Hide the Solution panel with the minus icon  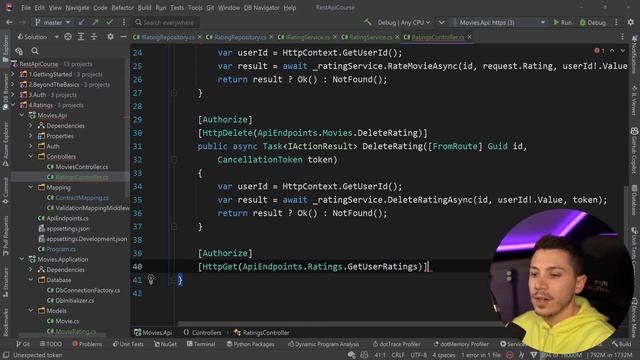click(x=123, y=37)
